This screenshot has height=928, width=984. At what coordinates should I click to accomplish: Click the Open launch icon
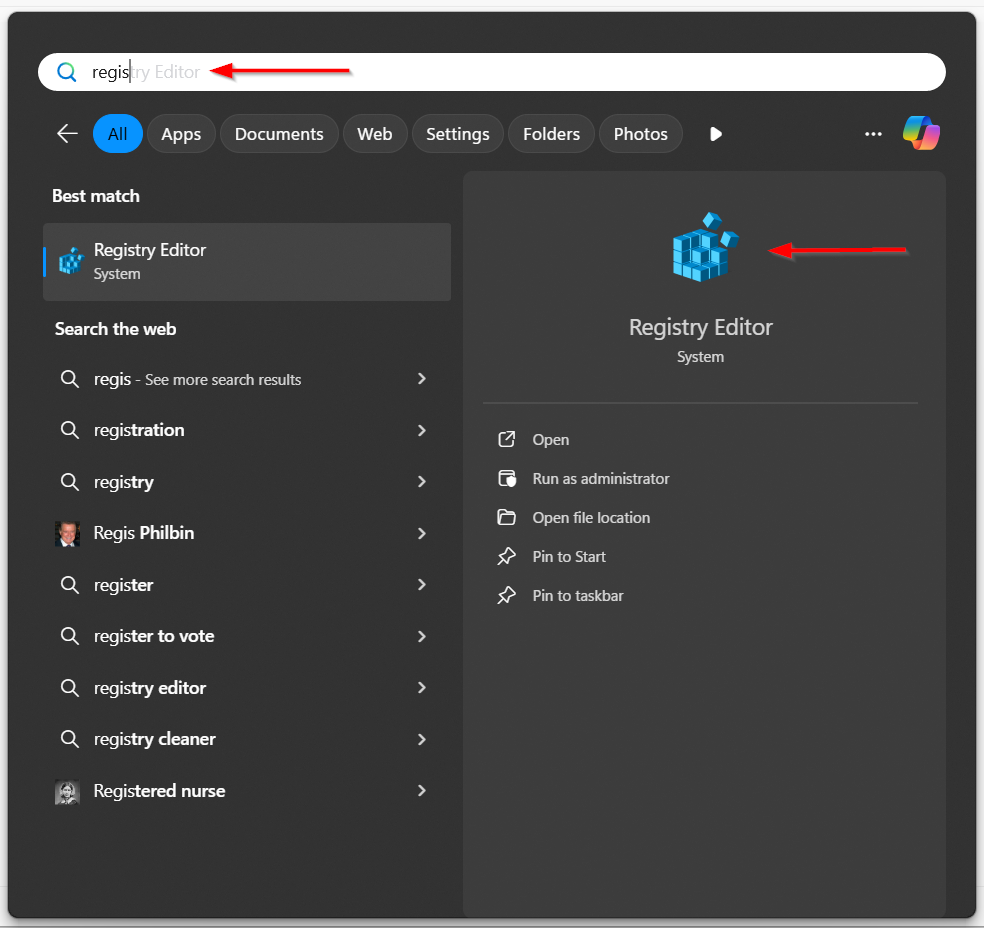coord(506,439)
